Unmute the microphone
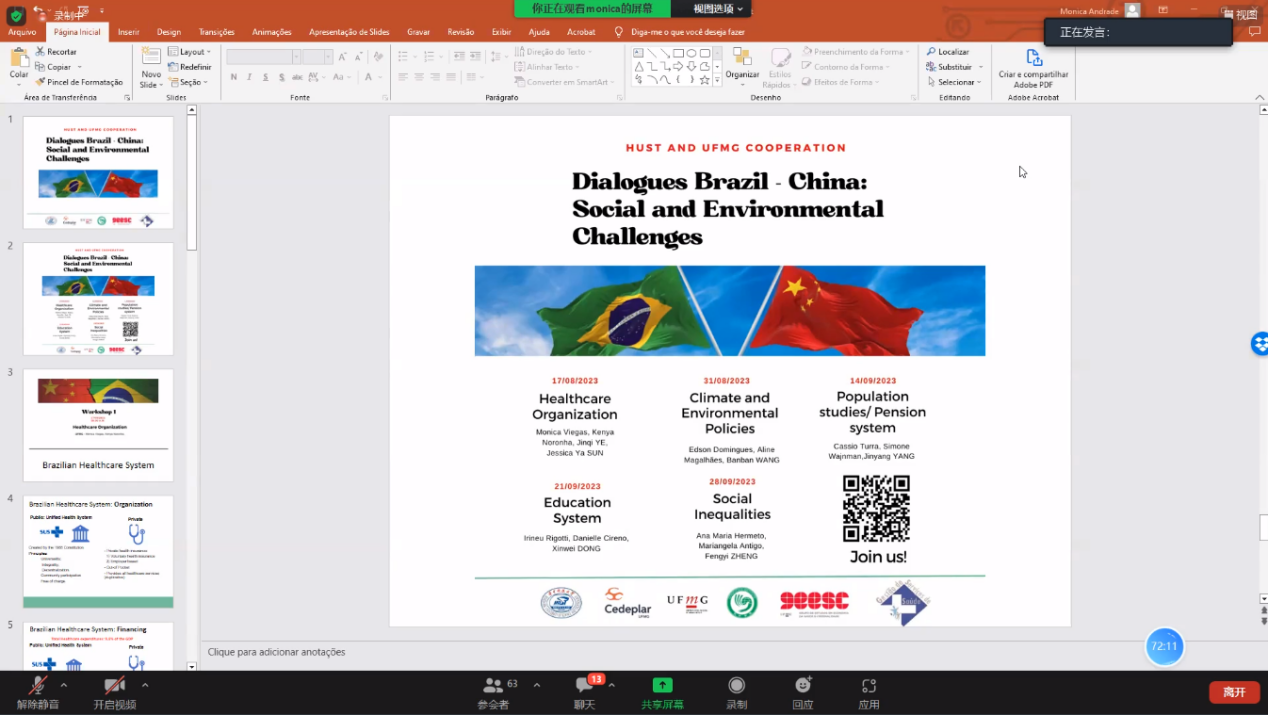The image size is (1268, 715). [38, 686]
